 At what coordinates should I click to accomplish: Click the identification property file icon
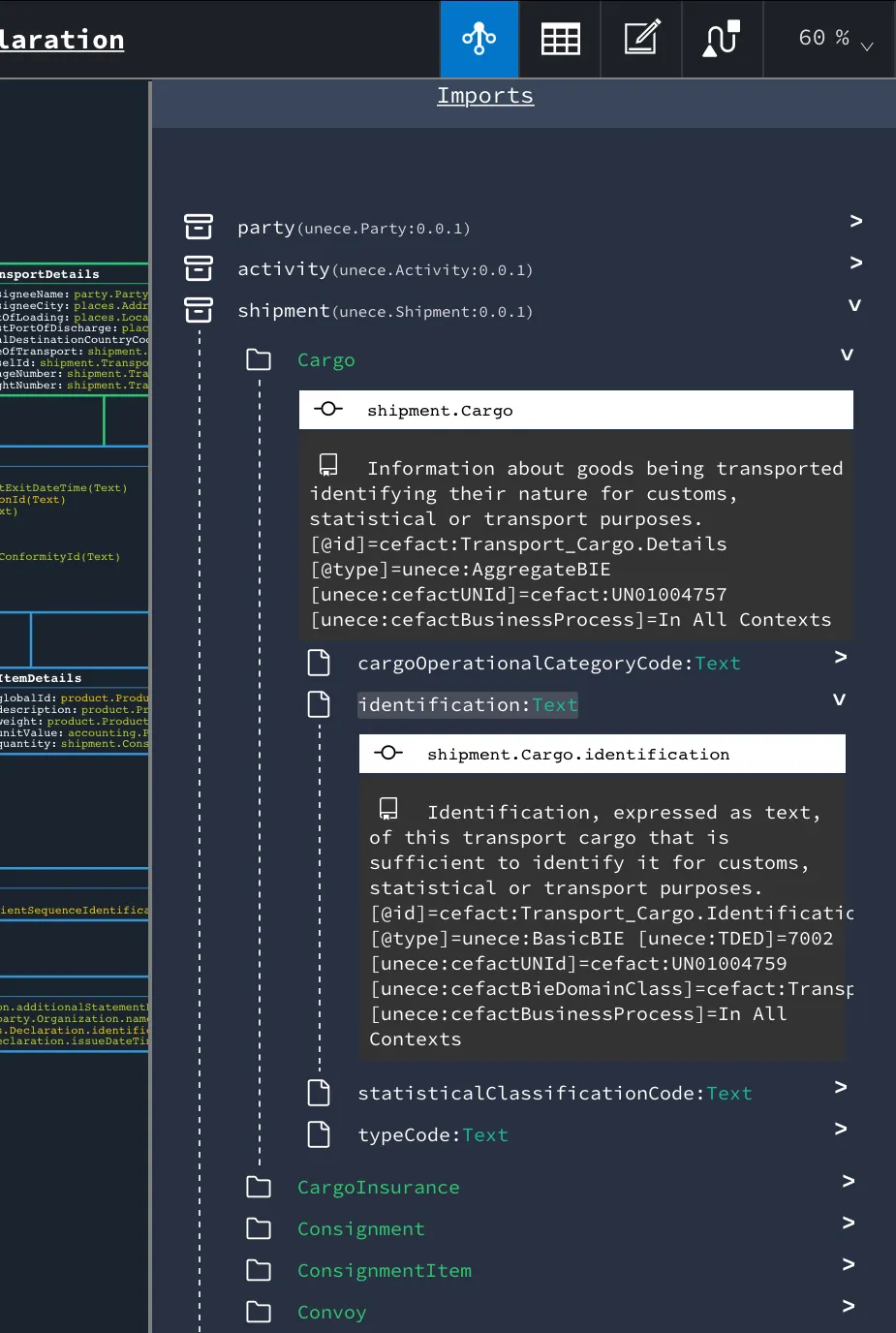319,704
